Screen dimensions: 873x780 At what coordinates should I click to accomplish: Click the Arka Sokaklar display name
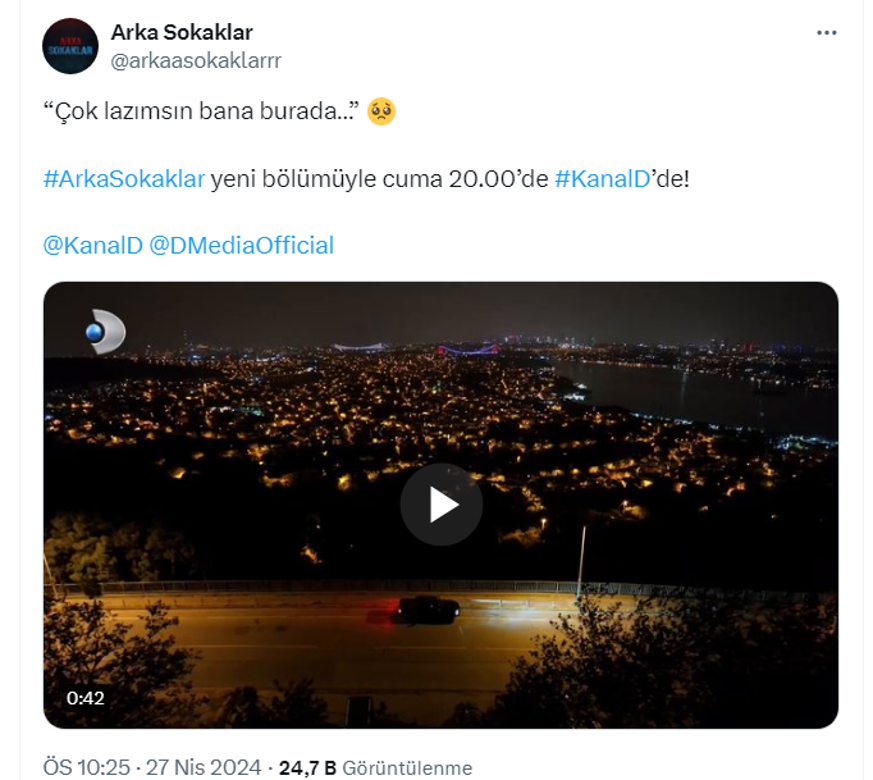[x=182, y=32]
